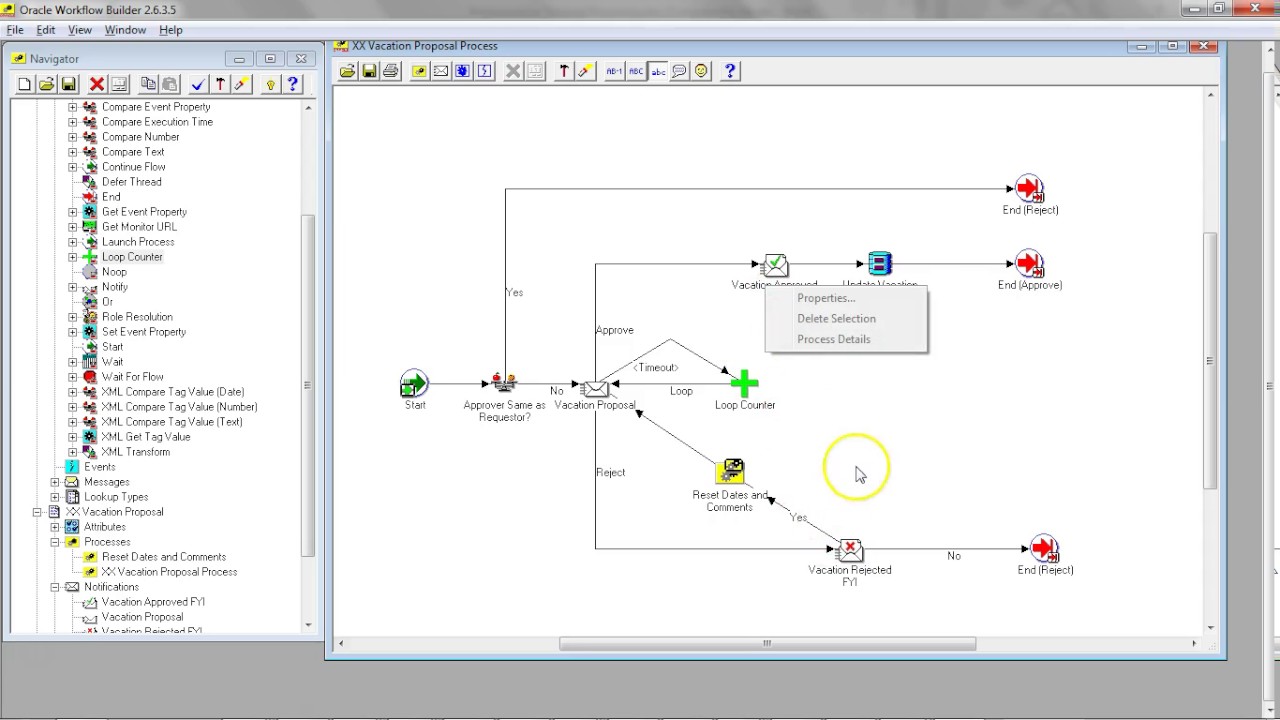1280x720 pixels.
Task: Open the File menu
Action: click(x=15, y=30)
